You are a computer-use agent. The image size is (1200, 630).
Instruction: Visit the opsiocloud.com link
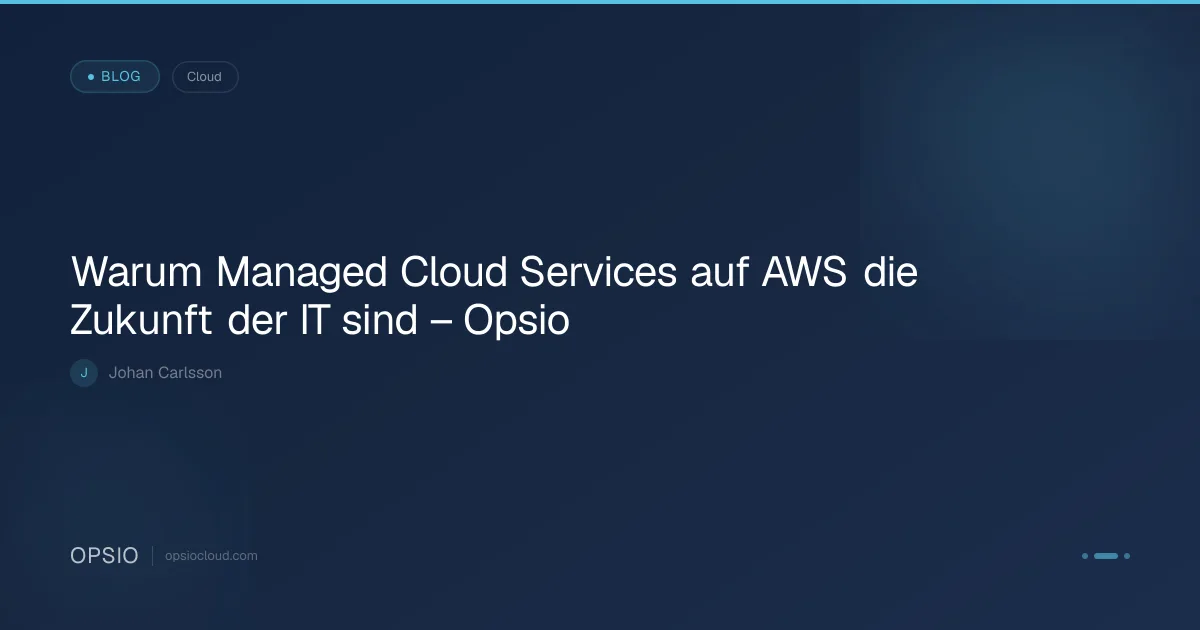(x=211, y=556)
